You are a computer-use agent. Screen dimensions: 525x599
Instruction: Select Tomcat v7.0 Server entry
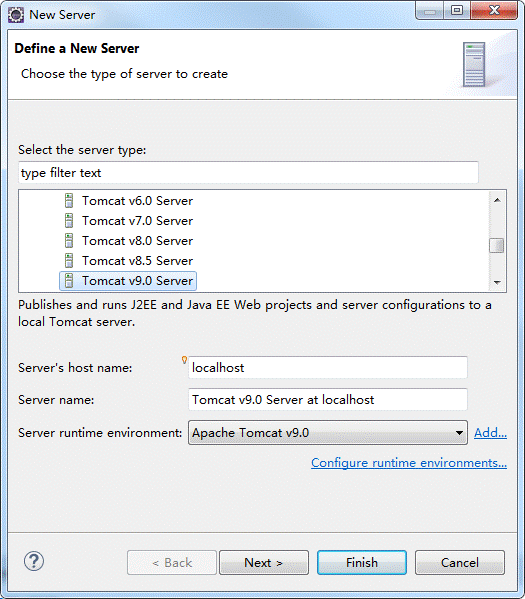pos(137,221)
